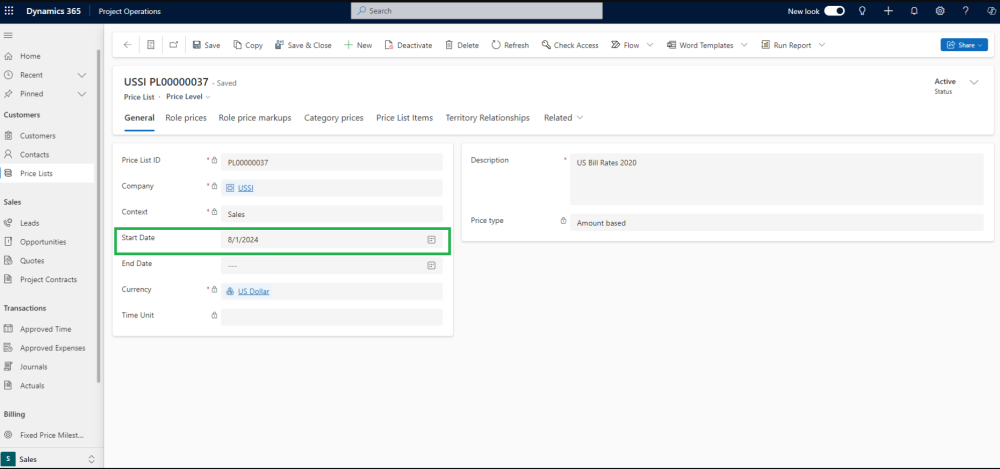Open the Price Level form selector
Screen dimensions: 1000x469
point(188,97)
